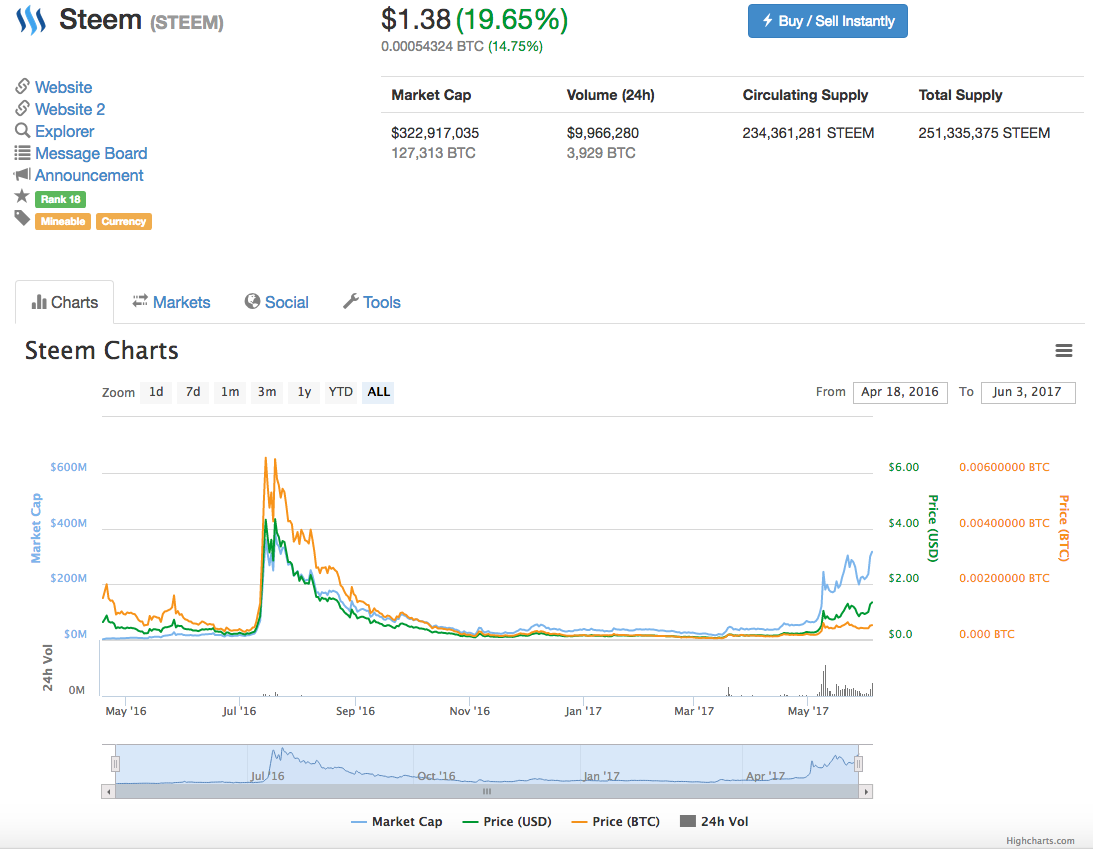
Task: Click the navigator left range handle
Action: pyautogui.click(x=116, y=764)
